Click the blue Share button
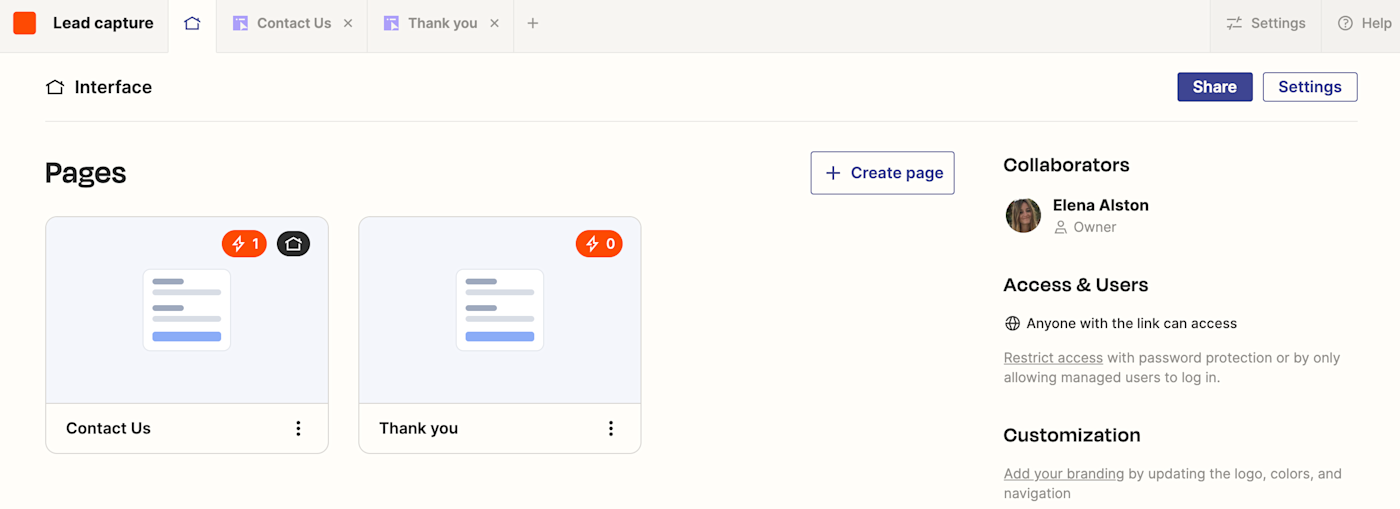The image size is (1400, 509). click(1214, 87)
